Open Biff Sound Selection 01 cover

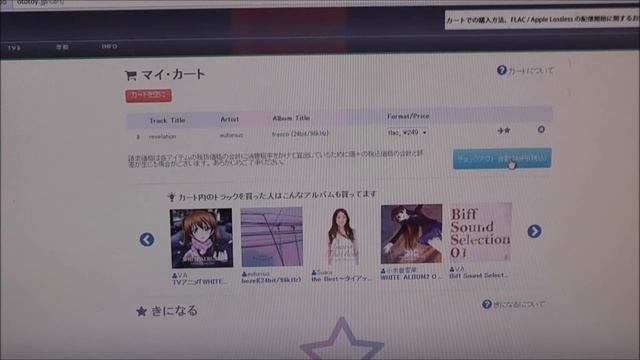(x=480, y=232)
